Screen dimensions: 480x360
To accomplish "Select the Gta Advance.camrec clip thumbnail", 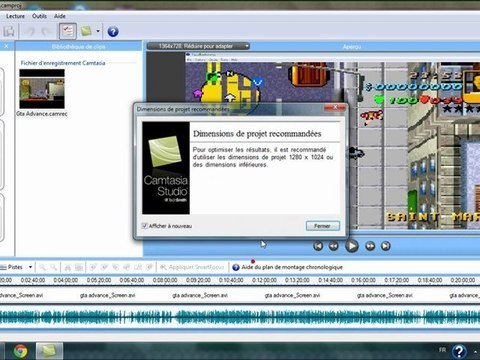I will (x=42, y=89).
